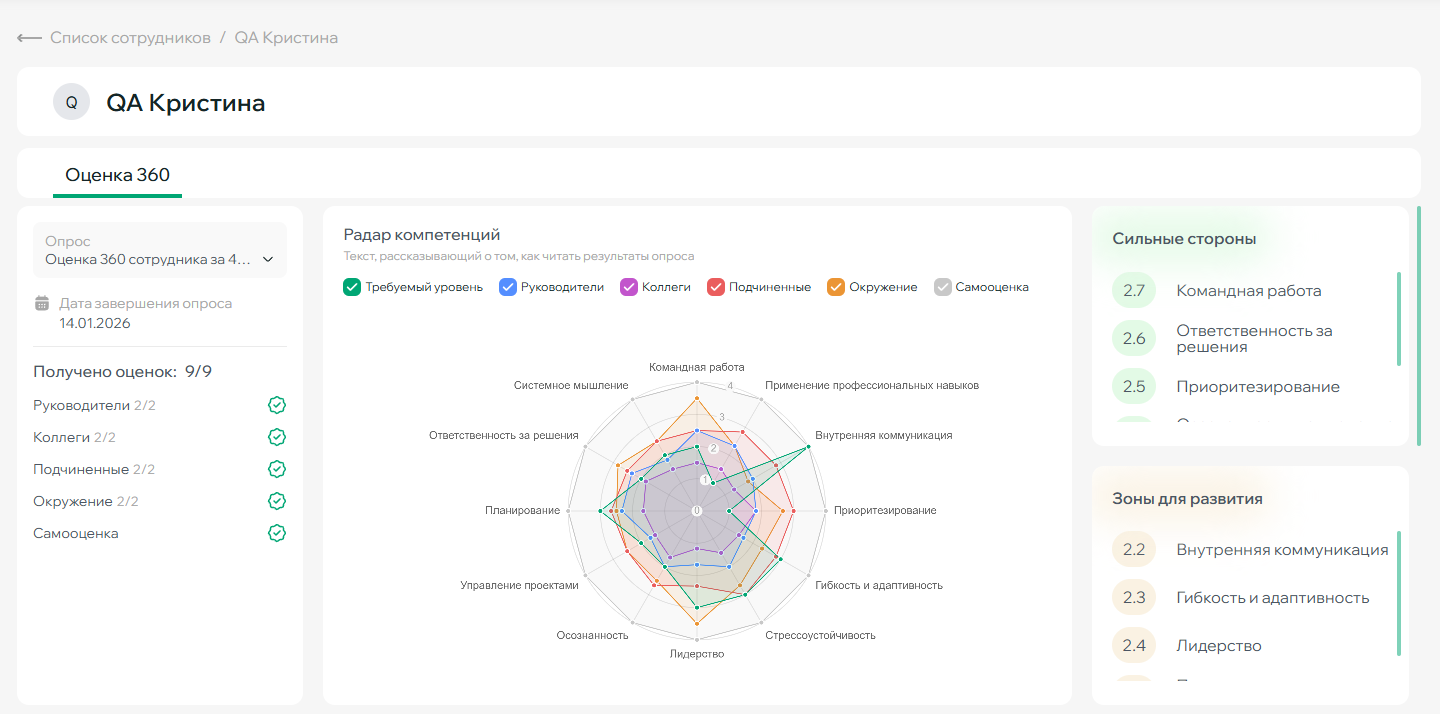
Task: Click the Сильные стороны panel scrollbar
Action: click(x=1398, y=318)
